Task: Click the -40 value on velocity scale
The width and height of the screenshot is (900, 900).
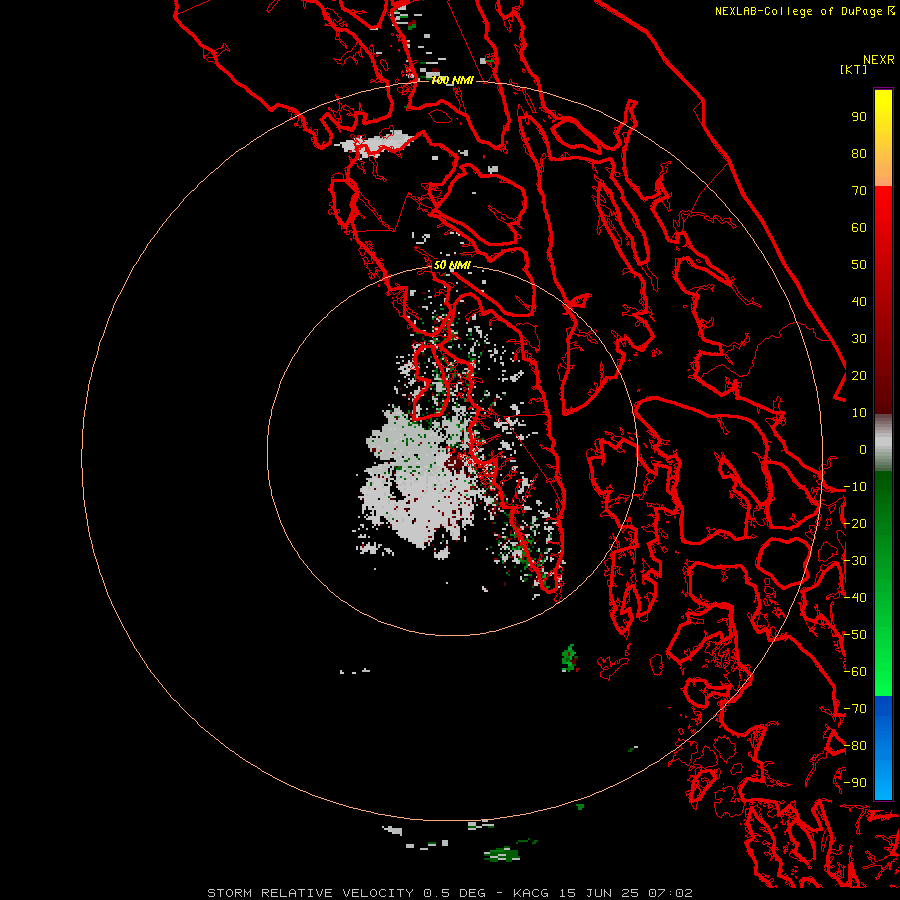Action: click(855, 598)
